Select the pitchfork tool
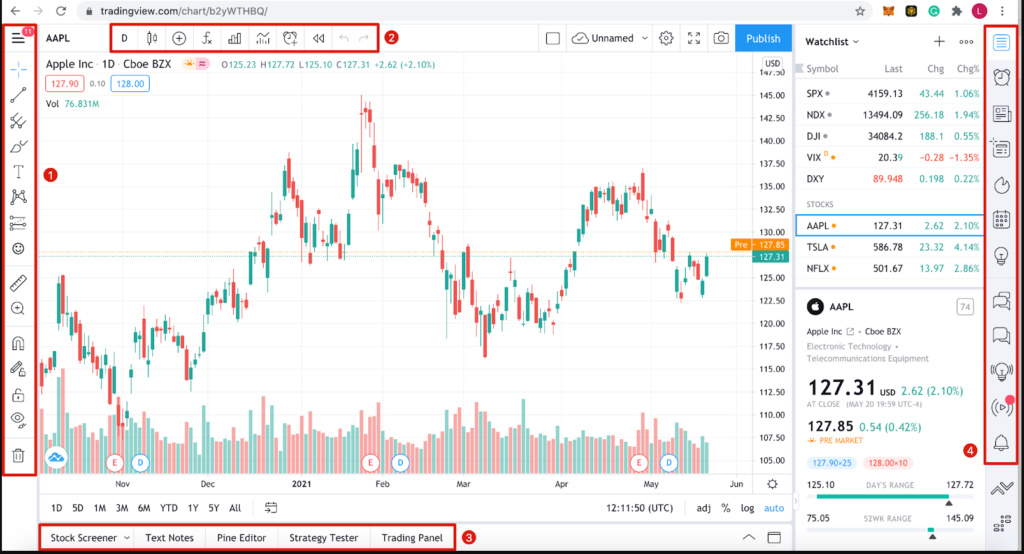Image resolution: width=1024 pixels, height=554 pixels. (x=18, y=121)
